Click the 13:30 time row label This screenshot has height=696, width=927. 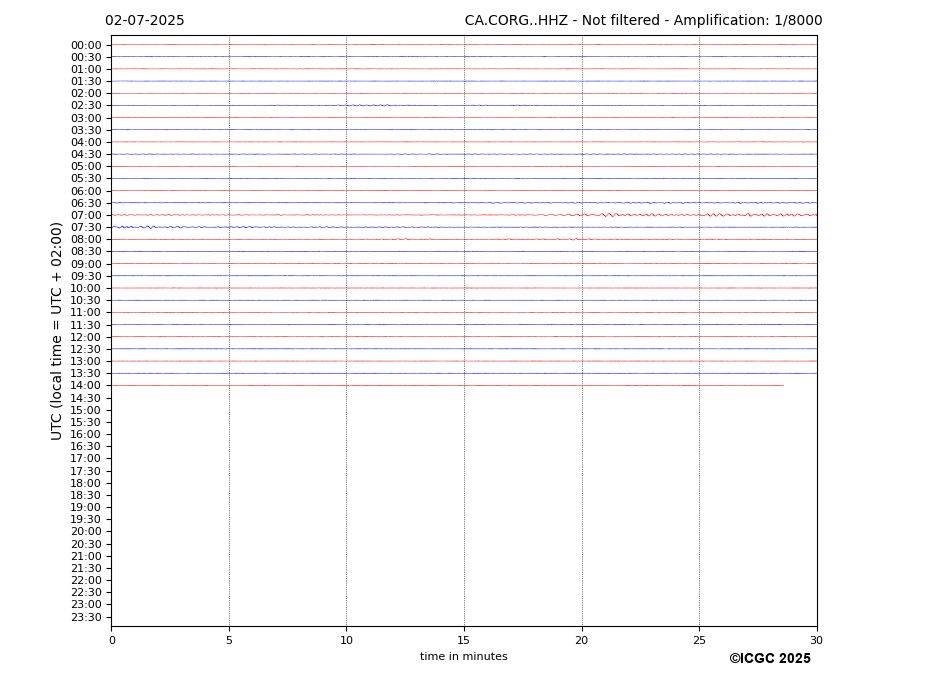pyautogui.click(x=86, y=374)
